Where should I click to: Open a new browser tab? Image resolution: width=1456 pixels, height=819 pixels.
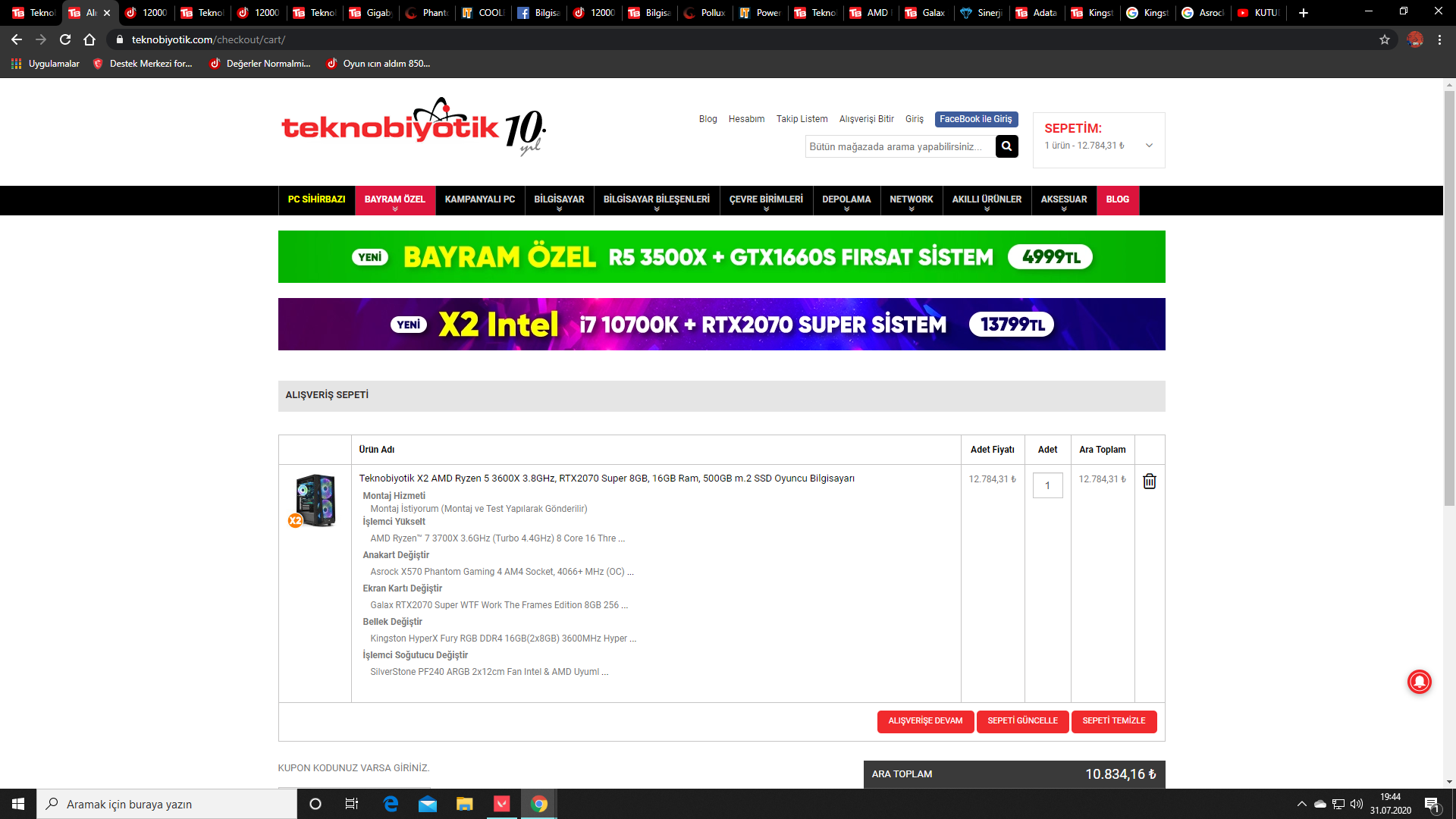click(1303, 13)
